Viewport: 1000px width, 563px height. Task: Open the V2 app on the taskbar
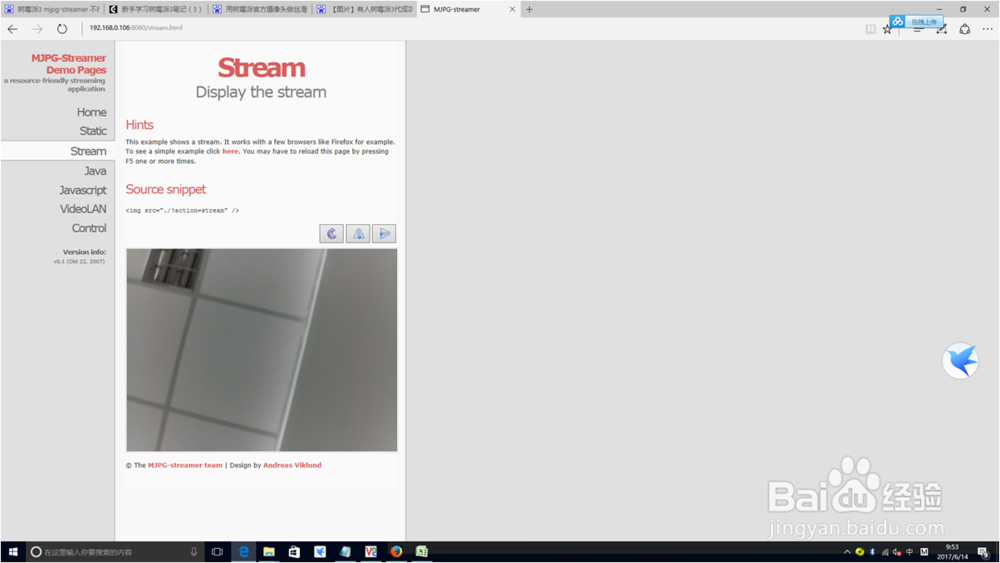coord(371,552)
